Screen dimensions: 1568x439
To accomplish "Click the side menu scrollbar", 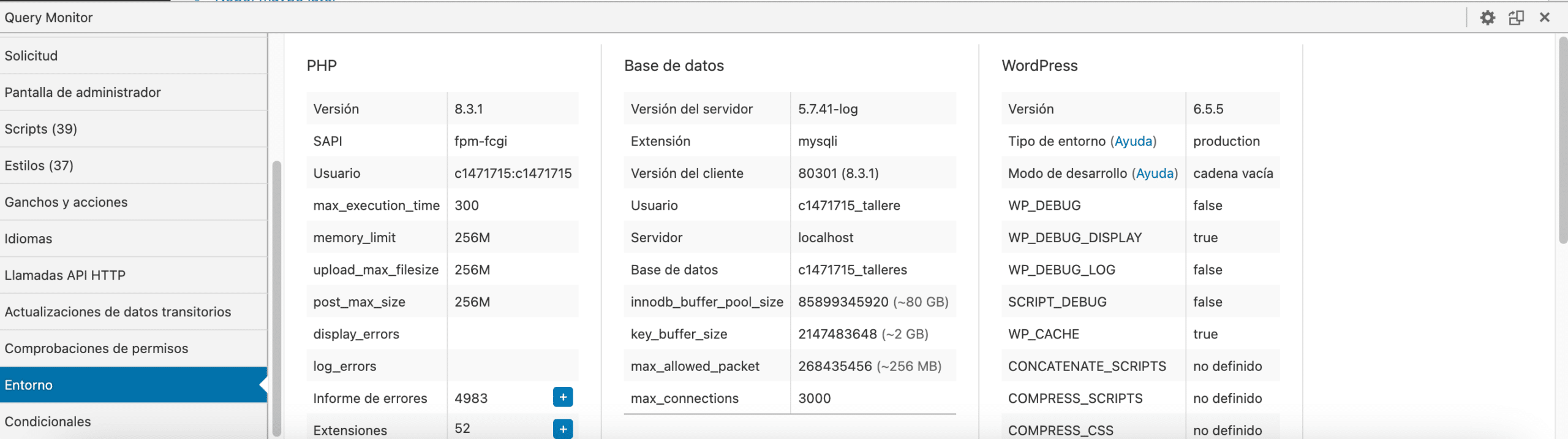I will coord(276,294).
